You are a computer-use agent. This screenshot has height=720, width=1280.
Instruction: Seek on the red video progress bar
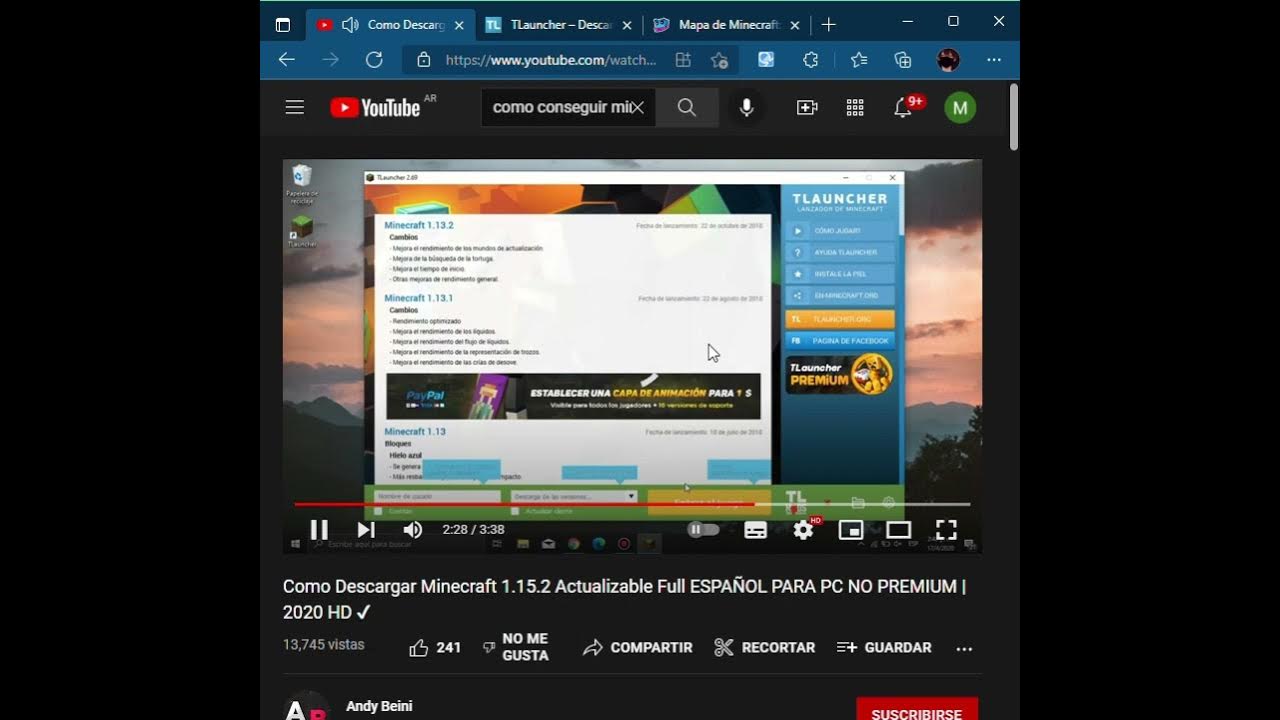click(632, 504)
